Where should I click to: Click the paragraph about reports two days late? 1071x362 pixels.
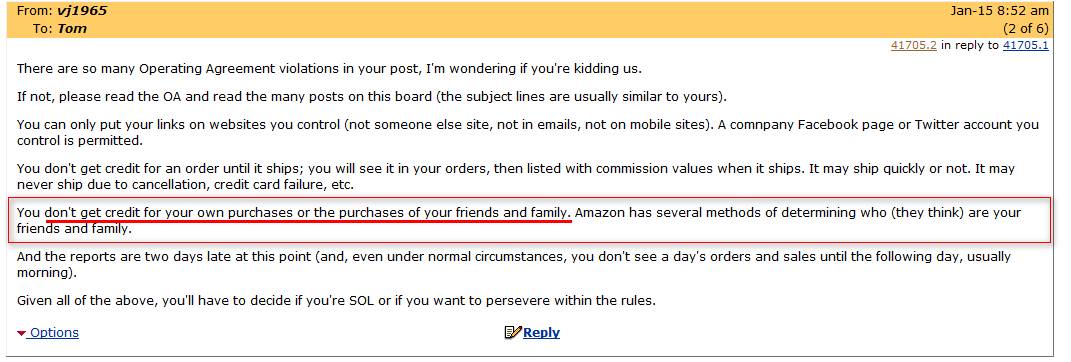[x=514, y=264]
